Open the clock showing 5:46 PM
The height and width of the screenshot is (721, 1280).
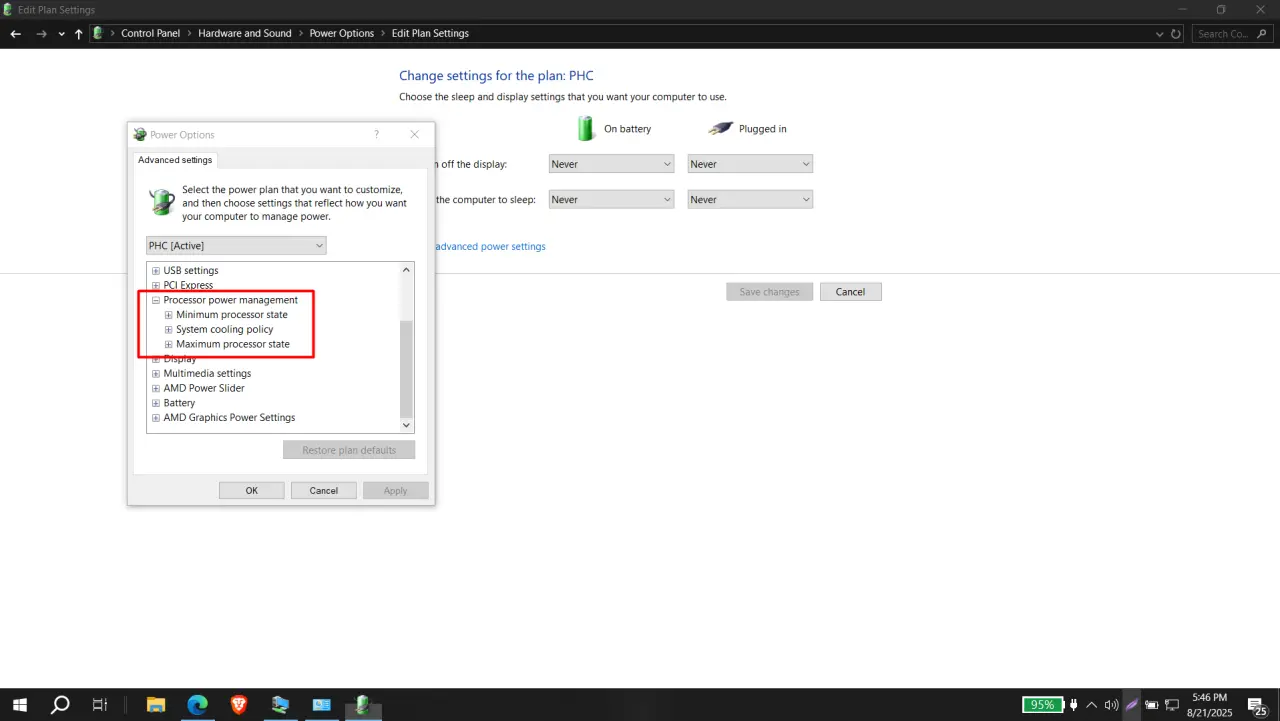(x=1209, y=705)
